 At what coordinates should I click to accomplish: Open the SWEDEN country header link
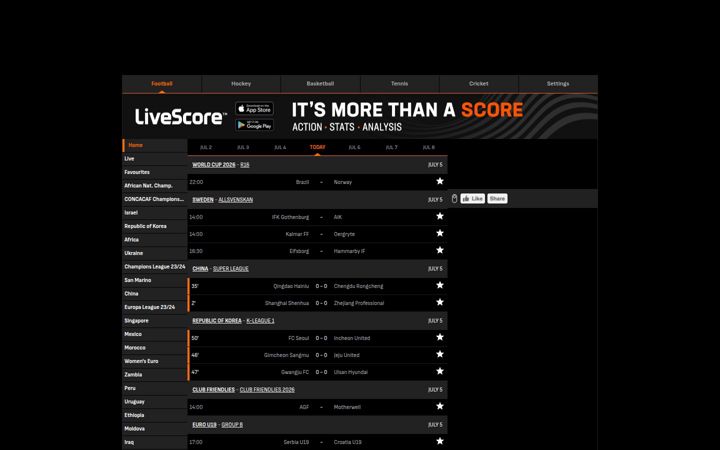(x=203, y=200)
